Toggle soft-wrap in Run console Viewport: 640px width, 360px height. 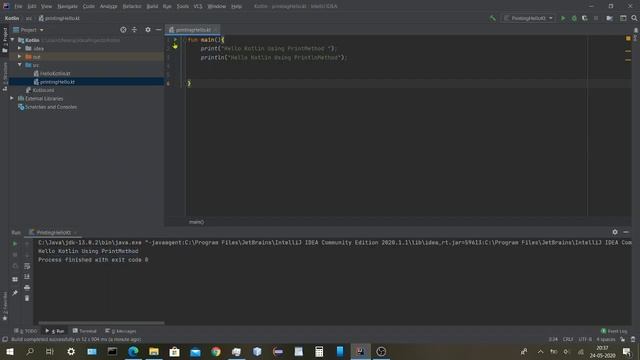point(27,266)
